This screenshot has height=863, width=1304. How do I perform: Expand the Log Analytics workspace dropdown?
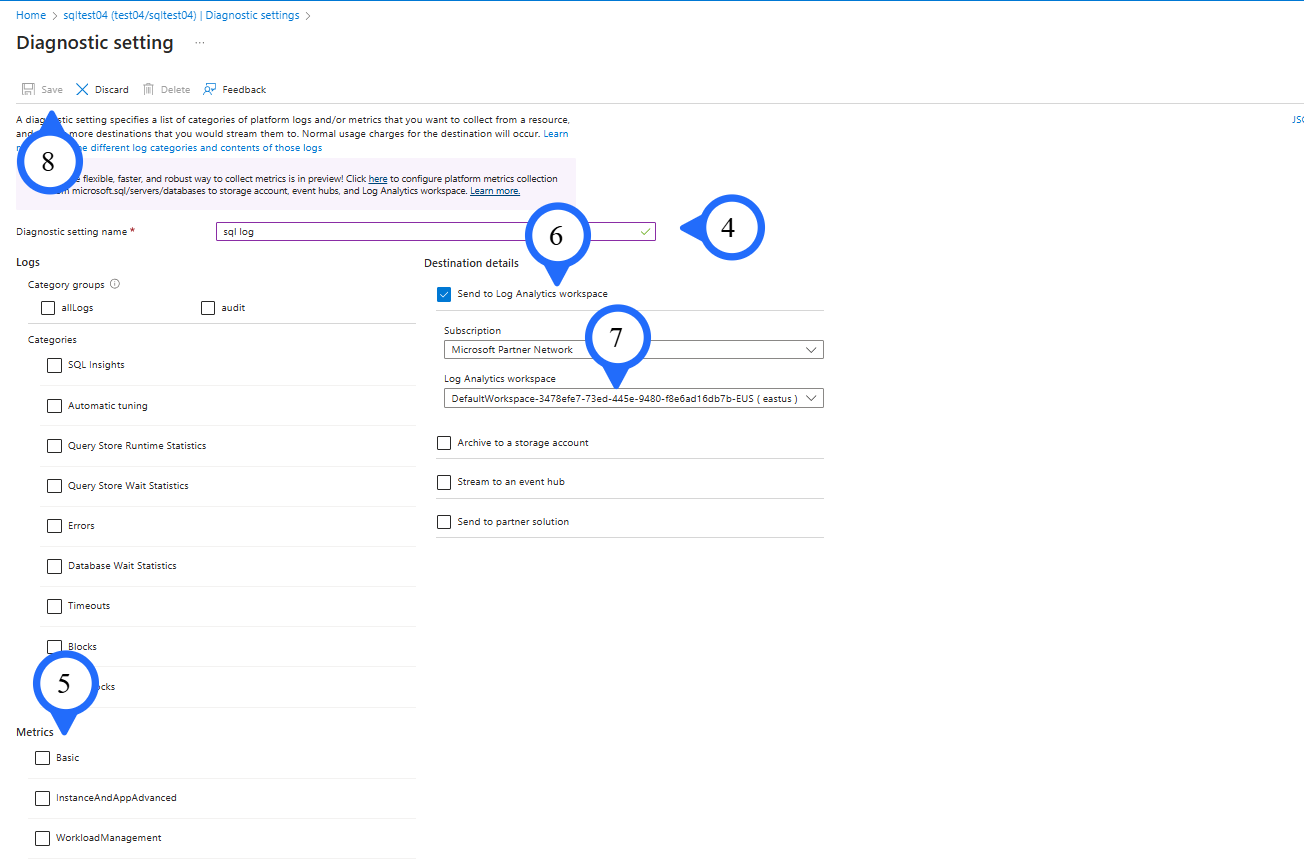click(x=633, y=398)
